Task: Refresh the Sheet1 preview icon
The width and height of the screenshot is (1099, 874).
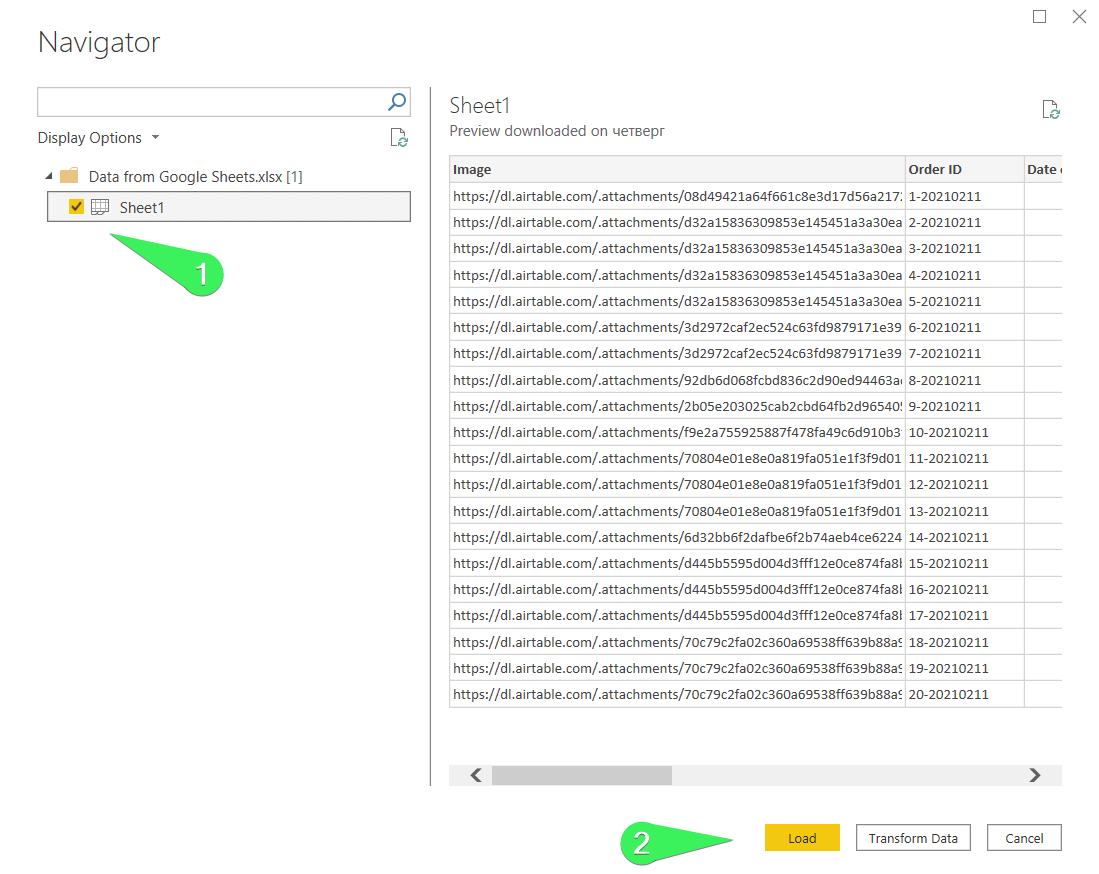Action: [x=1051, y=109]
